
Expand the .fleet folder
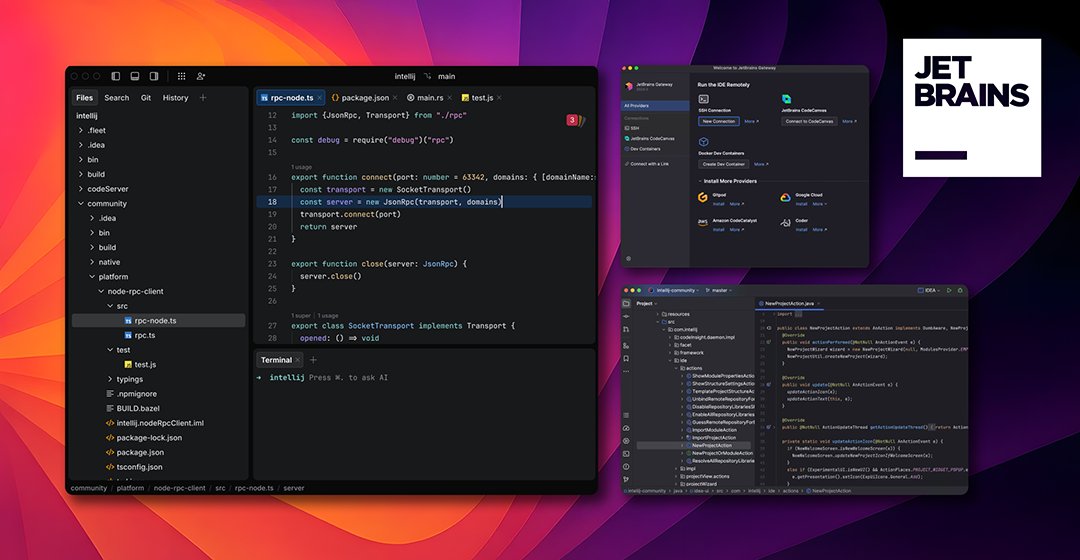click(81, 130)
